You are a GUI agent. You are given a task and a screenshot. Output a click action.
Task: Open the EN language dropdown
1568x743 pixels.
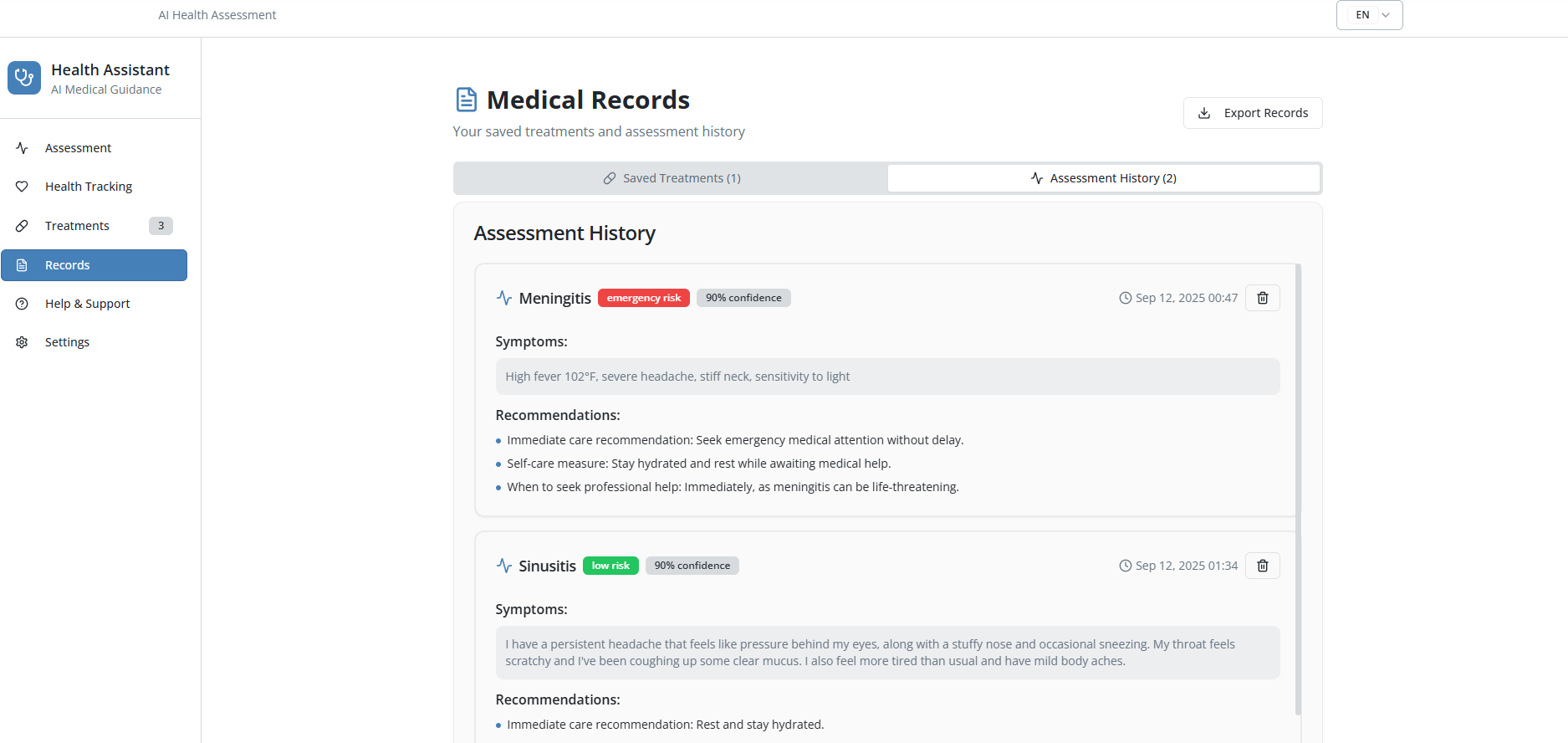pos(1369,15)
